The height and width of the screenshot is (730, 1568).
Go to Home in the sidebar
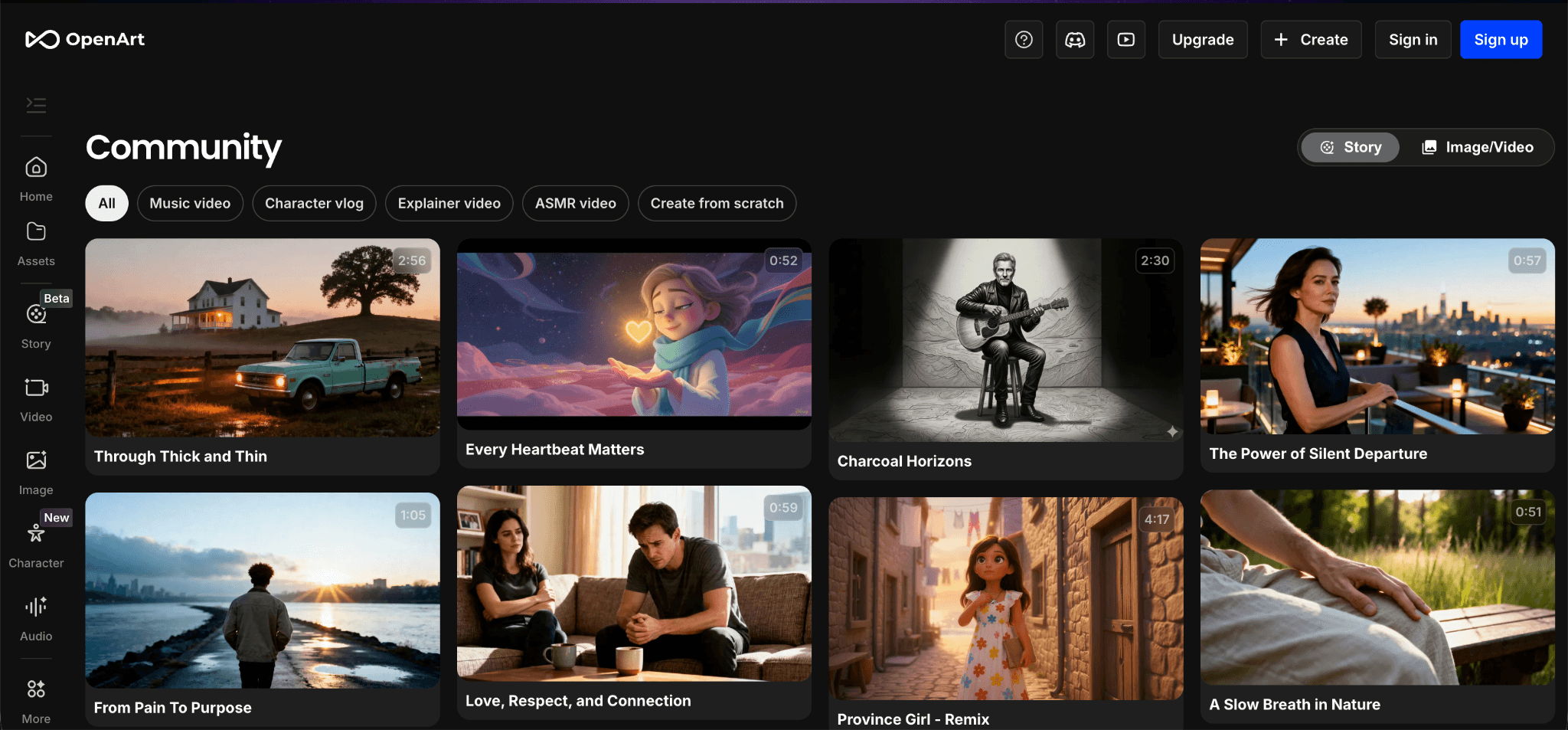[36, 178]
